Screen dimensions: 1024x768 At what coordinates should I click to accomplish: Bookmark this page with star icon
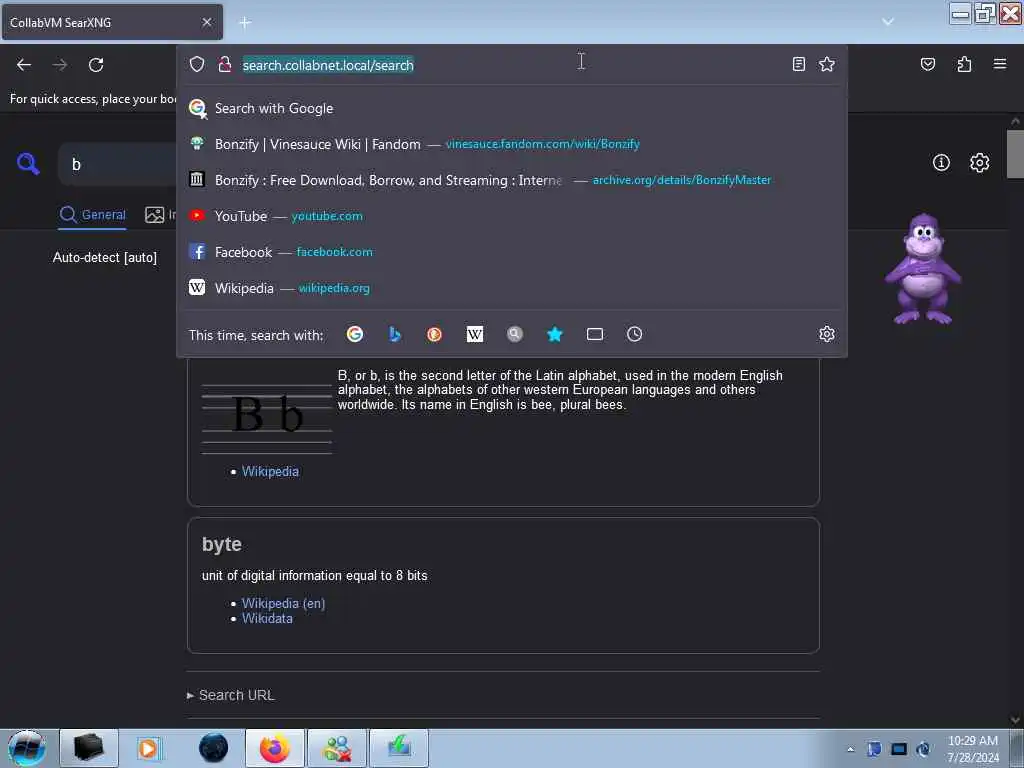827,64
